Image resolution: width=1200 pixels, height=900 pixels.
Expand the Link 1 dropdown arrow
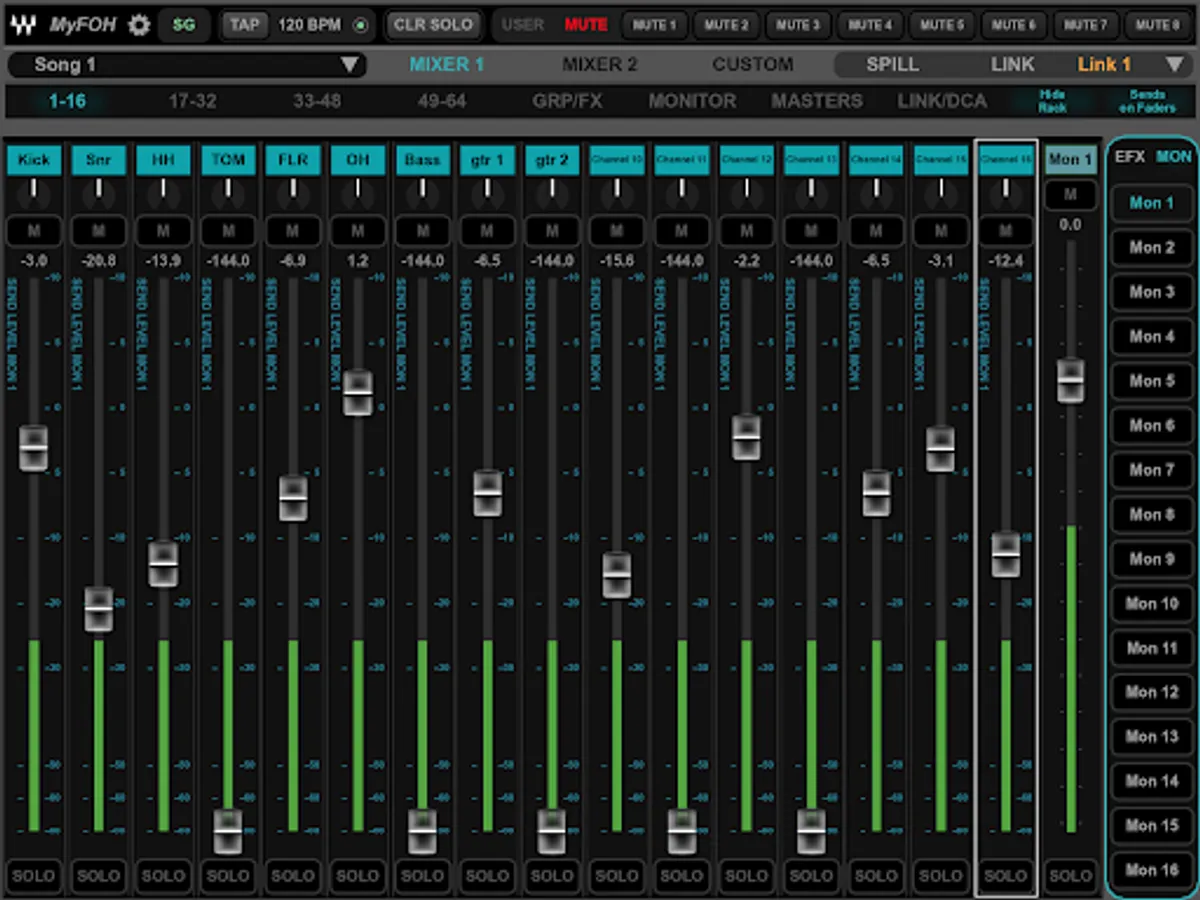tap(1174, 65)
